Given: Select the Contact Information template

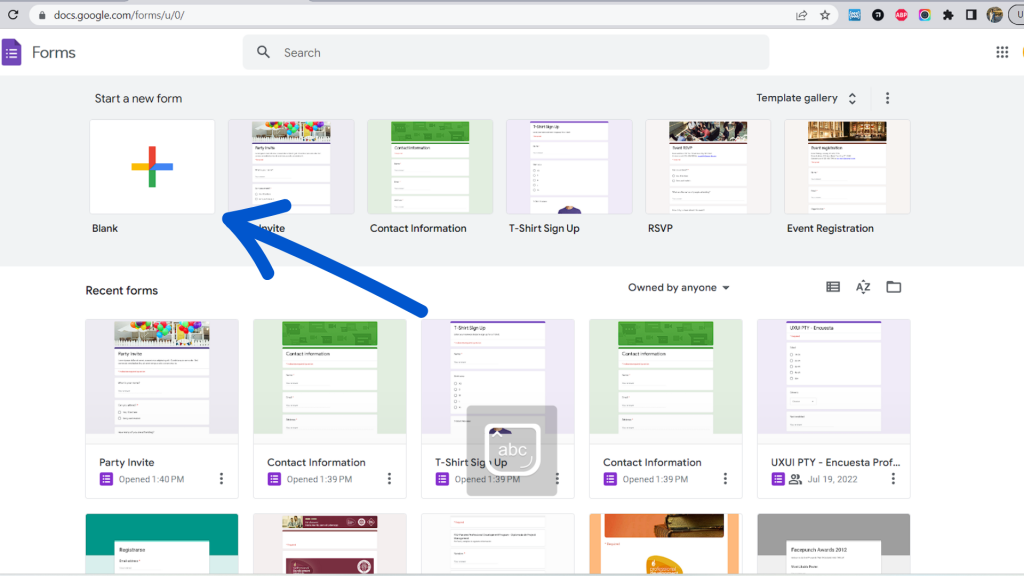Looking at the screenshot, I should tap(430, 166).
